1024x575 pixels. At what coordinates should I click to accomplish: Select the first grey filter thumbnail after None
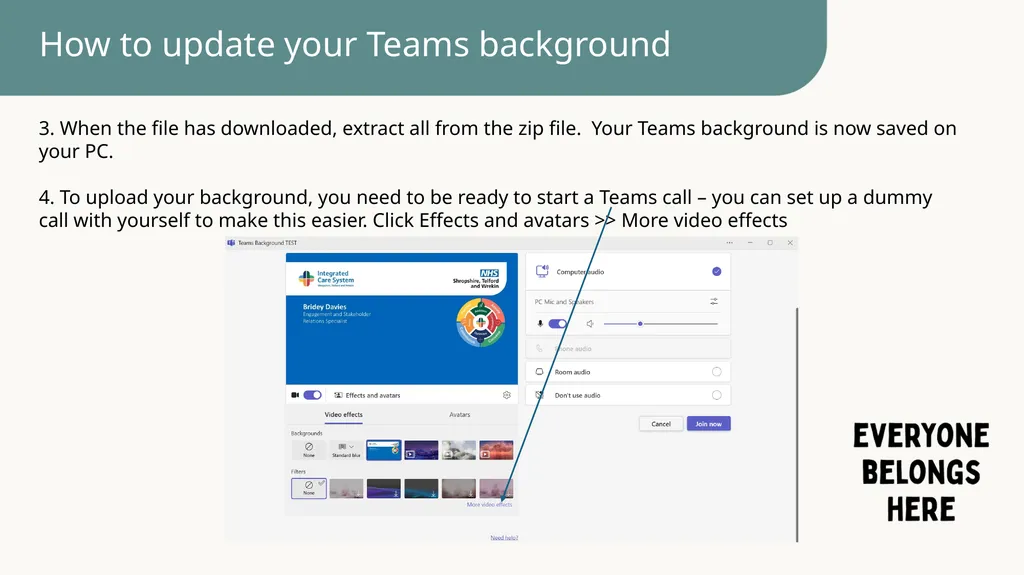[x=346, y=488]
